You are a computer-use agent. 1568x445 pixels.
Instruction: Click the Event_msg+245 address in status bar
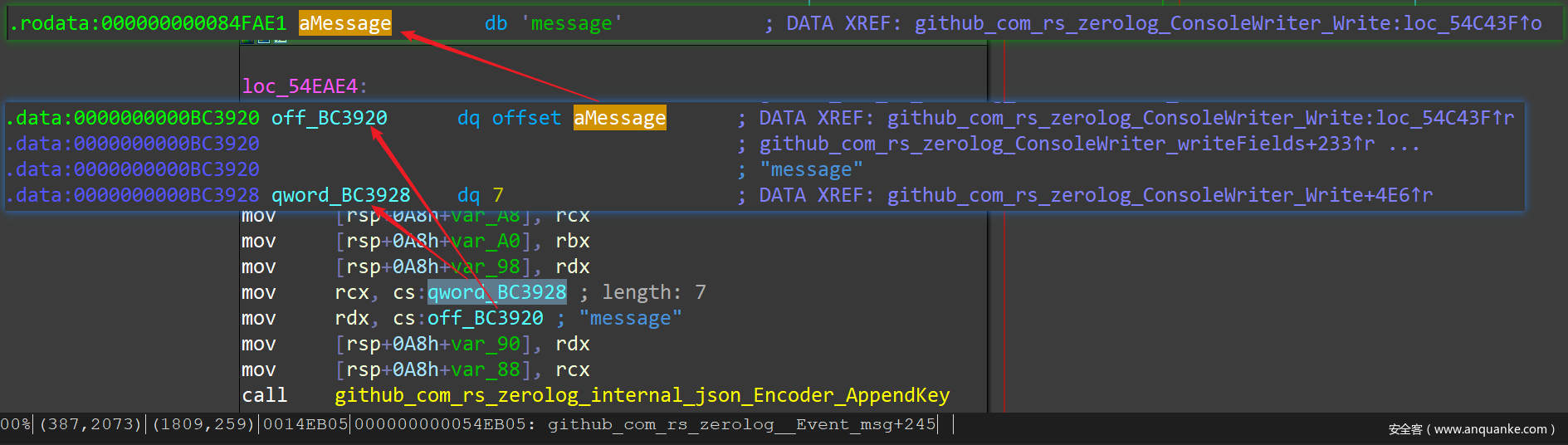tap(741, 424)
